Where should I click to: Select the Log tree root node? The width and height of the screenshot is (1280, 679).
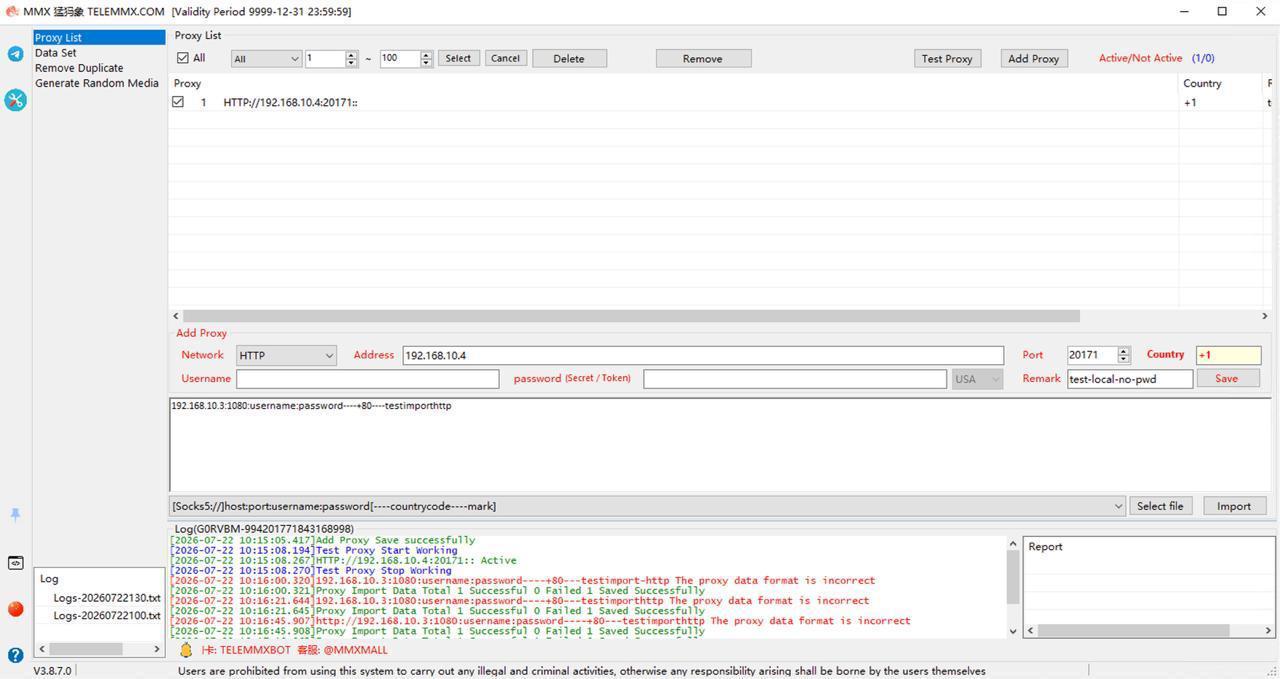49,579
